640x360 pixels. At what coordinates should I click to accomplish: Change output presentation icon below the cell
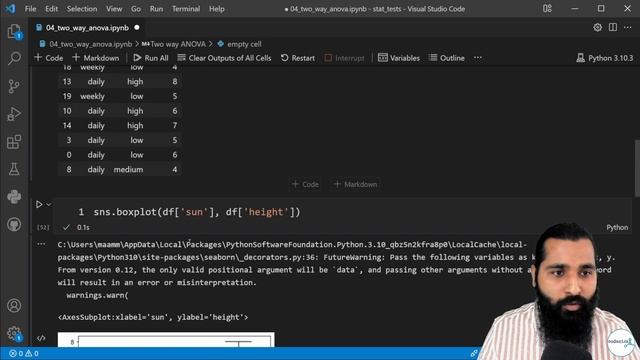(41, 338)
